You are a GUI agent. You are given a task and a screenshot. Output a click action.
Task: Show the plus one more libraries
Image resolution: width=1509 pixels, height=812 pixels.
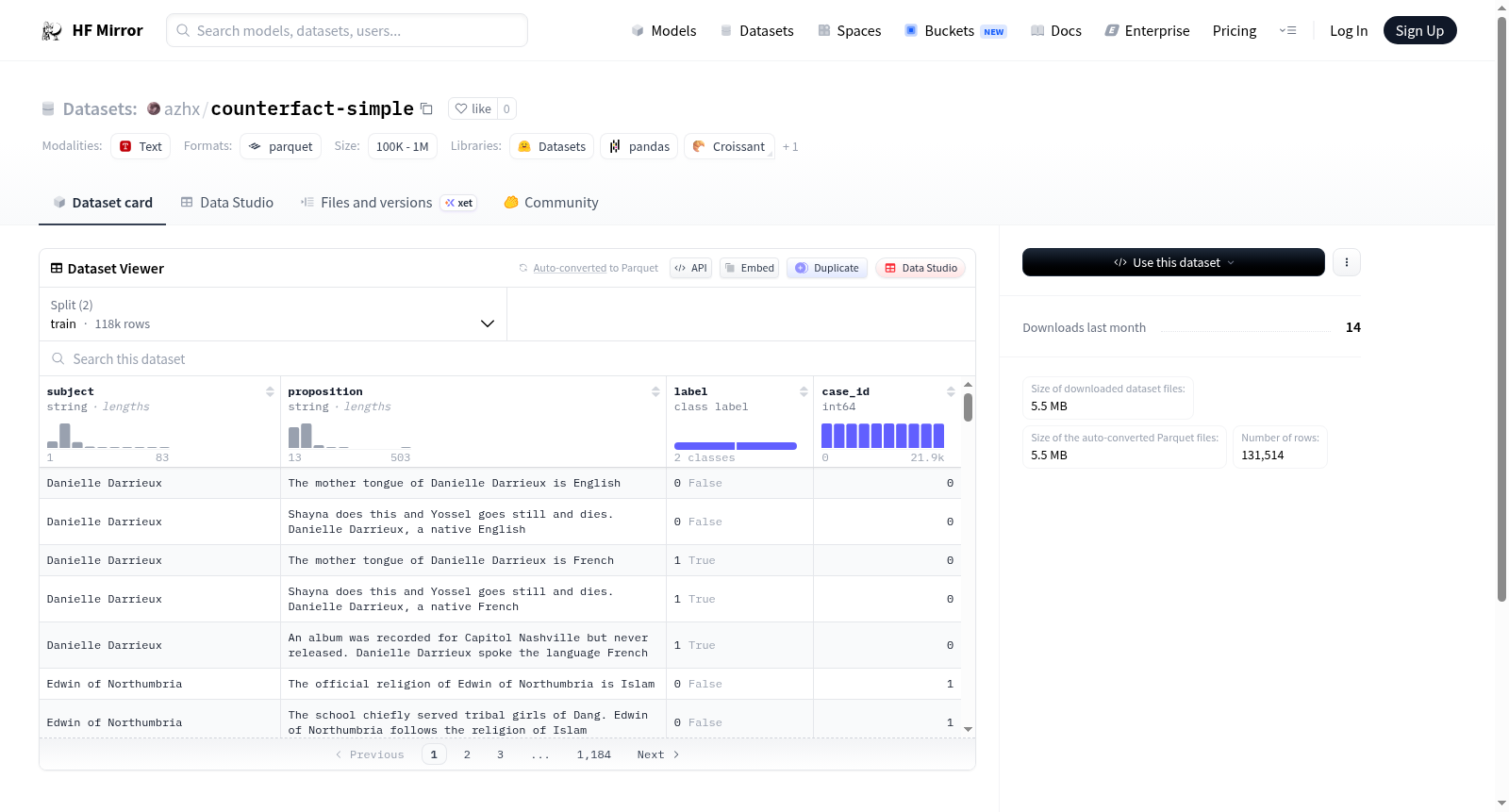[x=790, y=147]
